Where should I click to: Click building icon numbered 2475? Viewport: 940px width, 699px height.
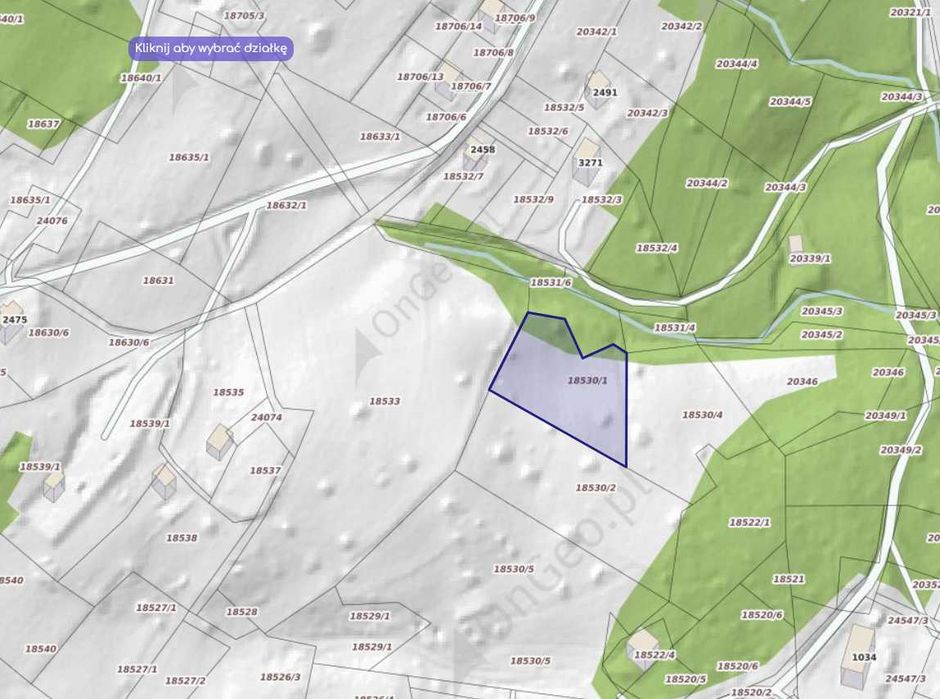[x=12, y=323]
